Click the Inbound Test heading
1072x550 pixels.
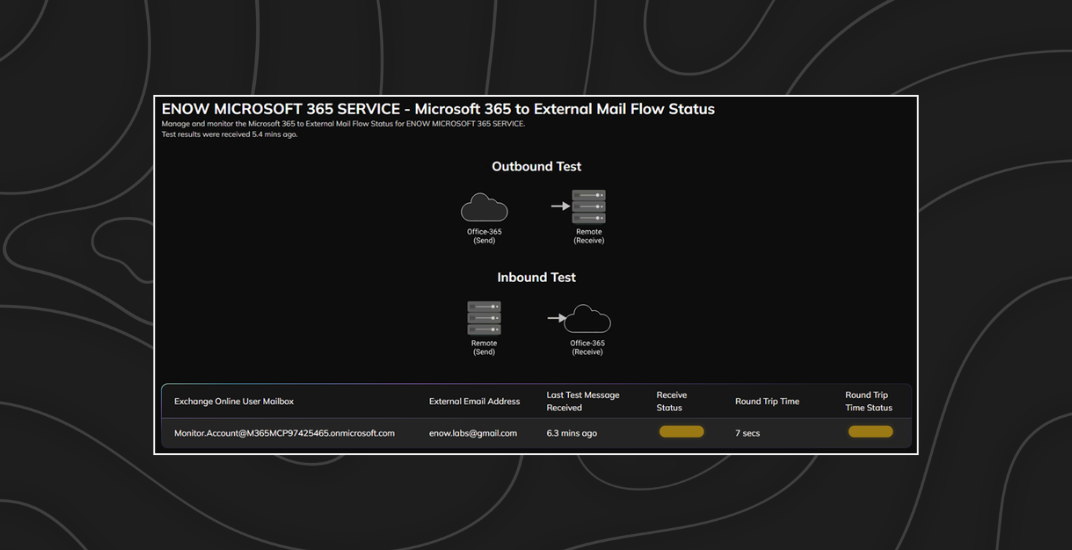[x=536, y=277]
